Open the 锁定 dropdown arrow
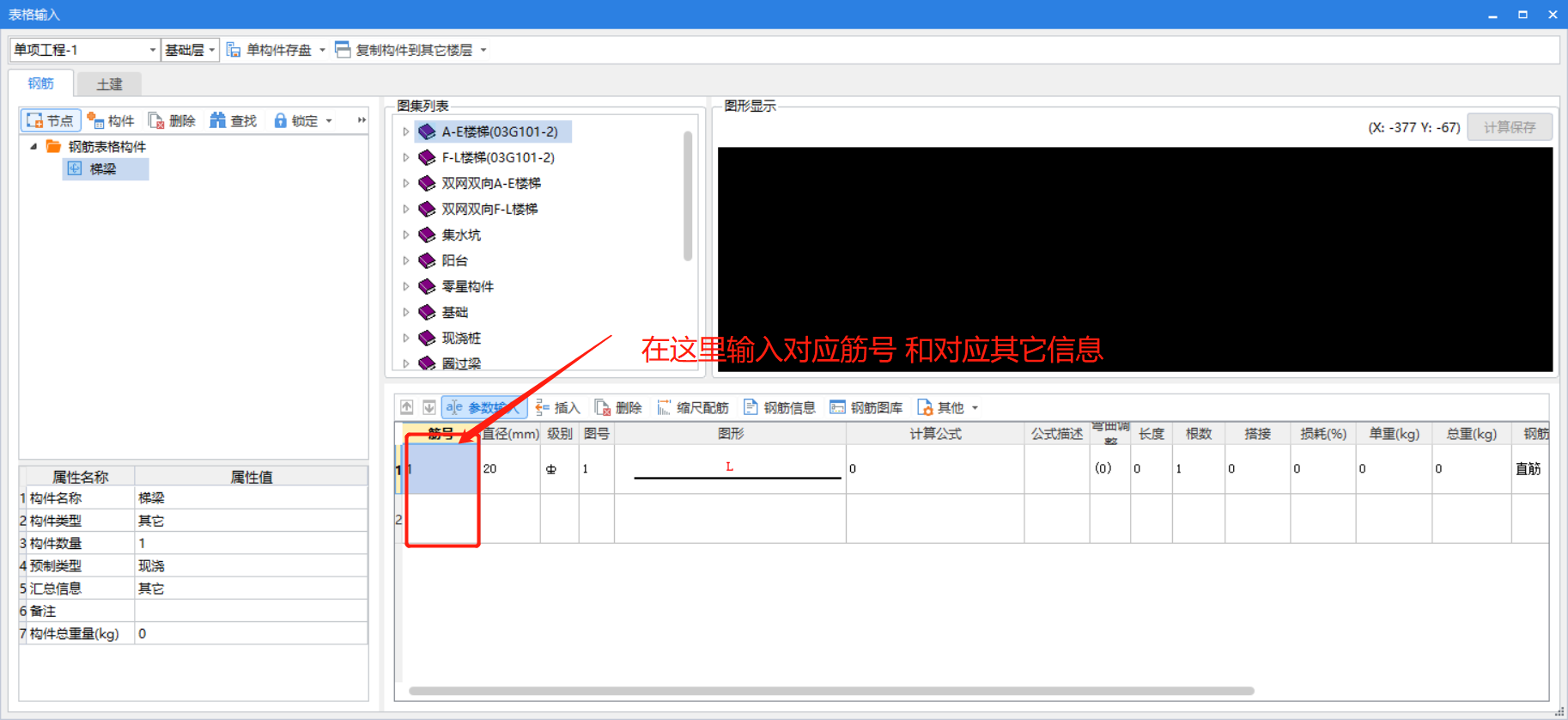The width and height of the screenshot is (1568, 720). click(x=329, y=121)
